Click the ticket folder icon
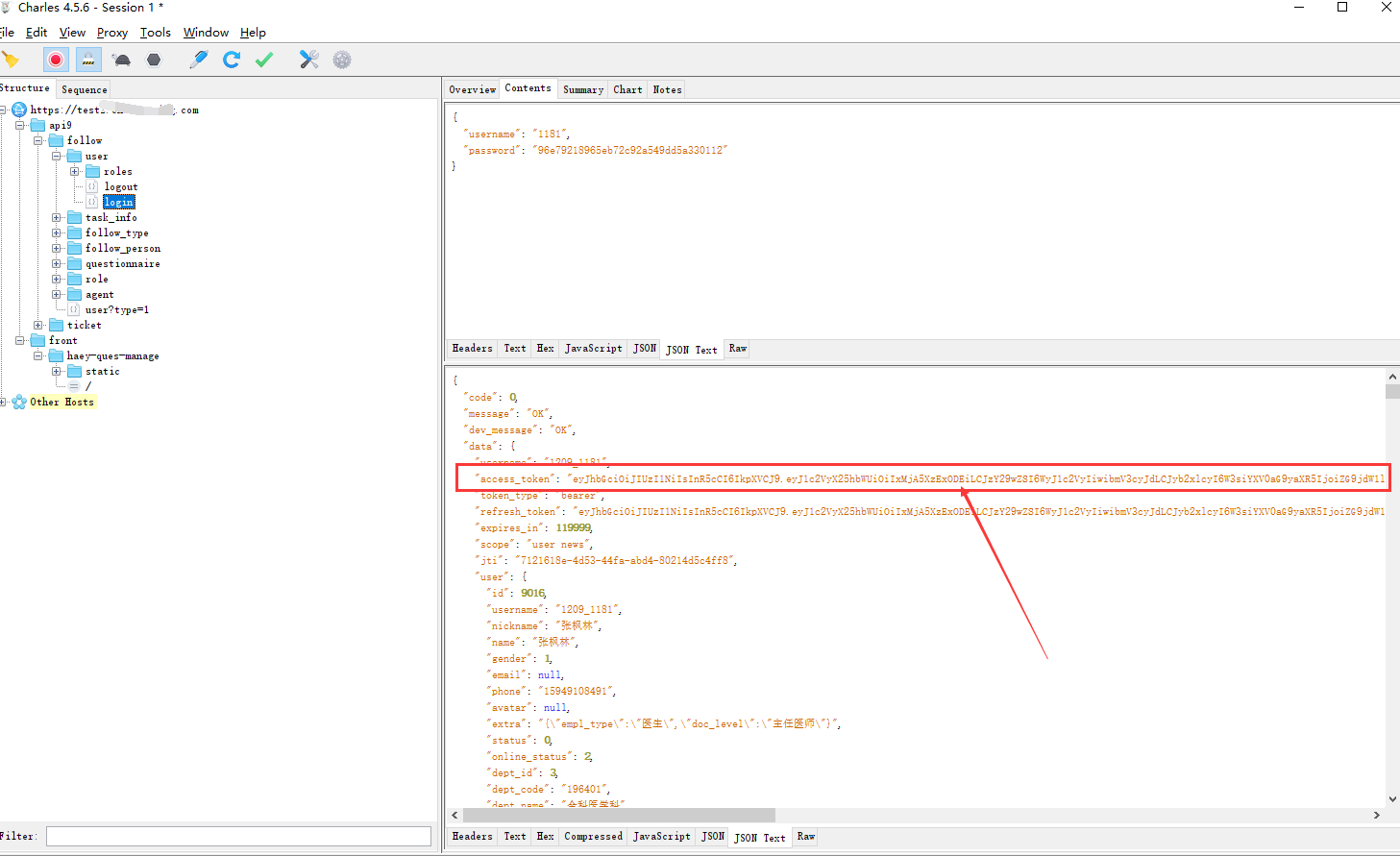1400x856 pixels. tap(57, 325)
